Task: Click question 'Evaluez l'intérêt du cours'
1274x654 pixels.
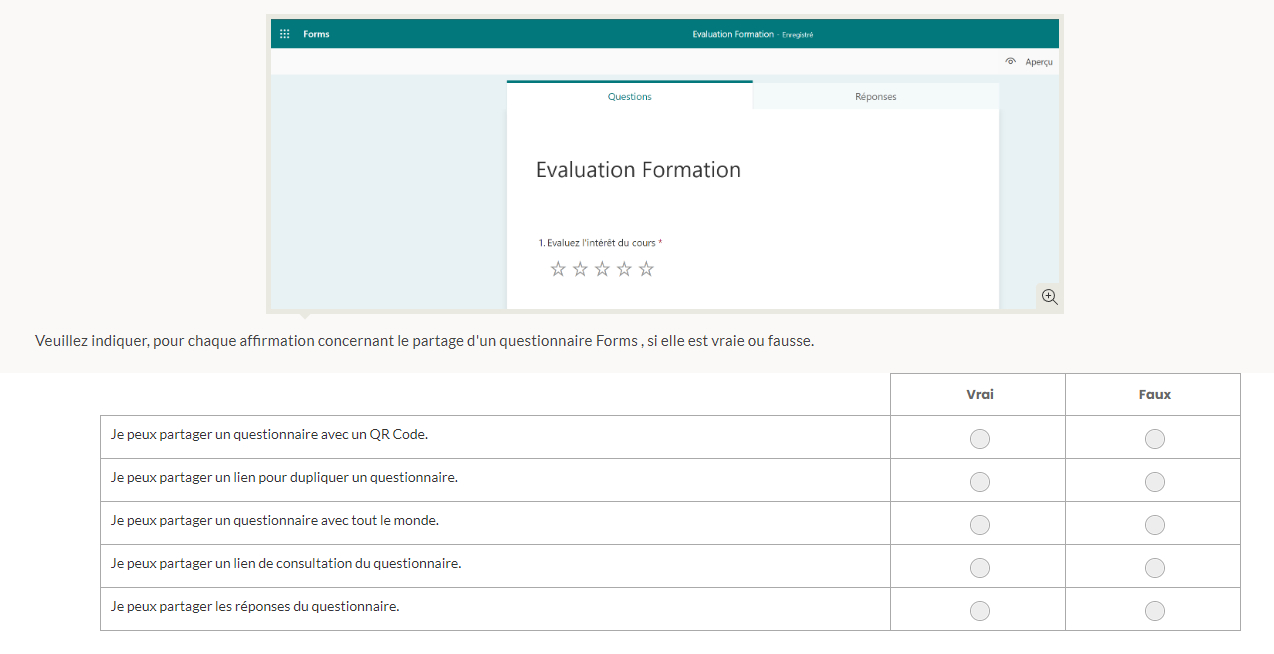Action: [x=600, y=243]
